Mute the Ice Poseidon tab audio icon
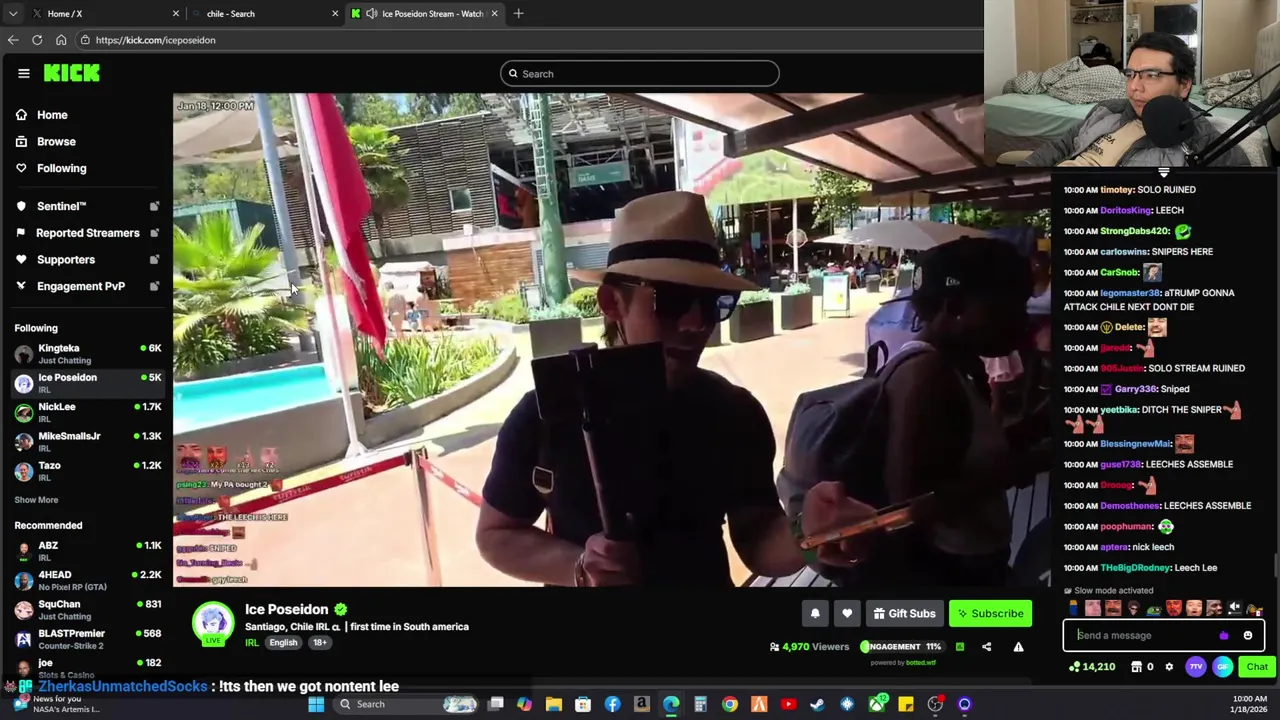Screen dimensions: 1280x720 tap(371, 14)
